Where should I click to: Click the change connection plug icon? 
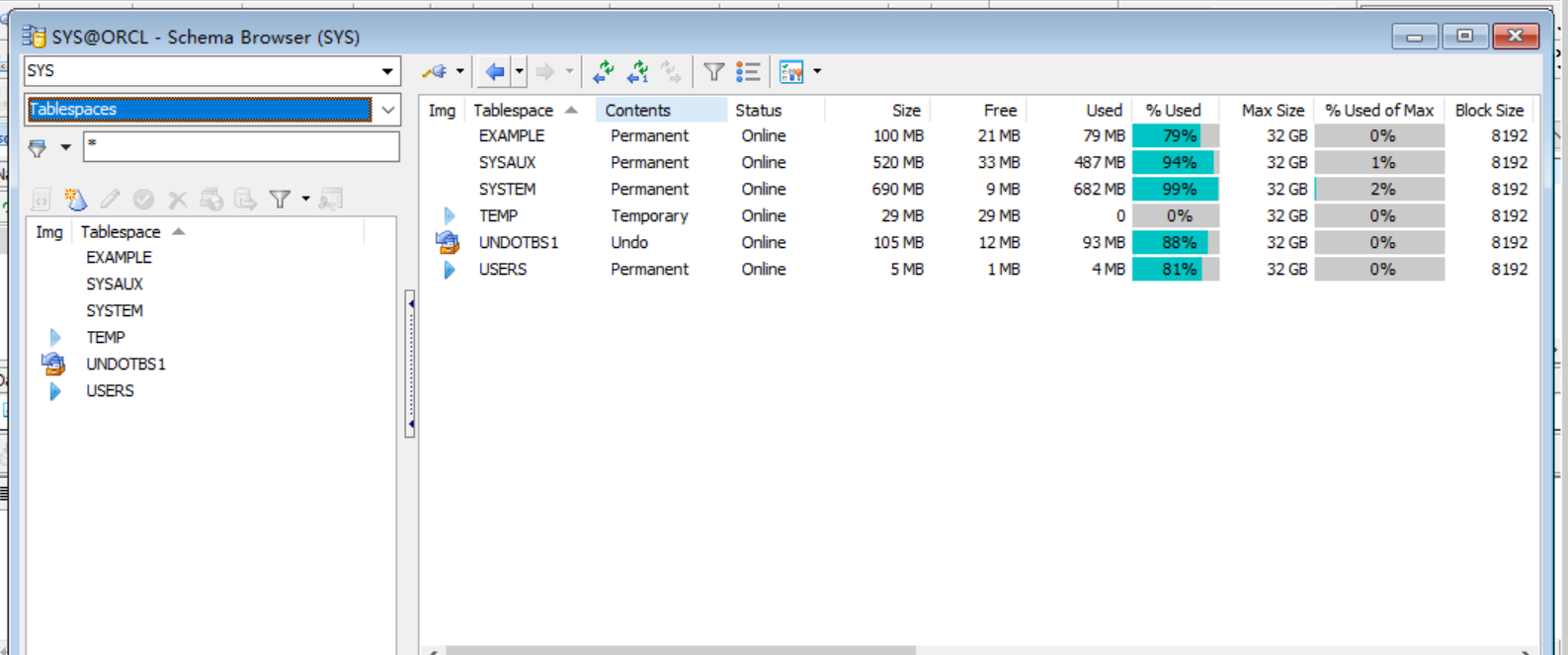point(435,71)
